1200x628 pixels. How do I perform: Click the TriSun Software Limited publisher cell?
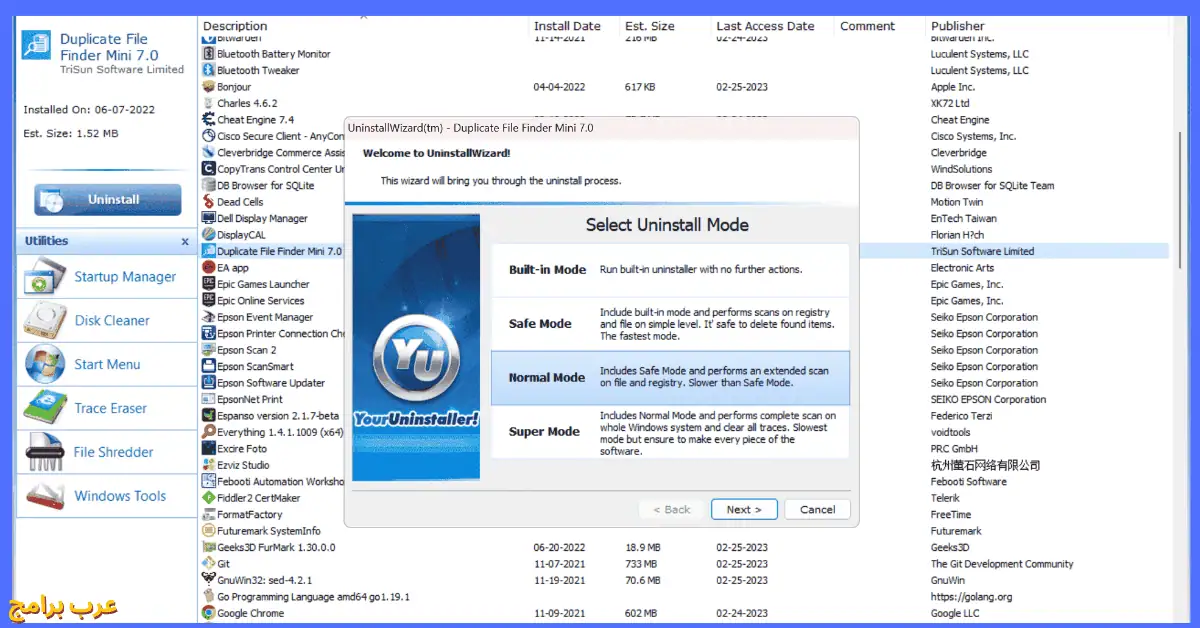coord(982,251)
